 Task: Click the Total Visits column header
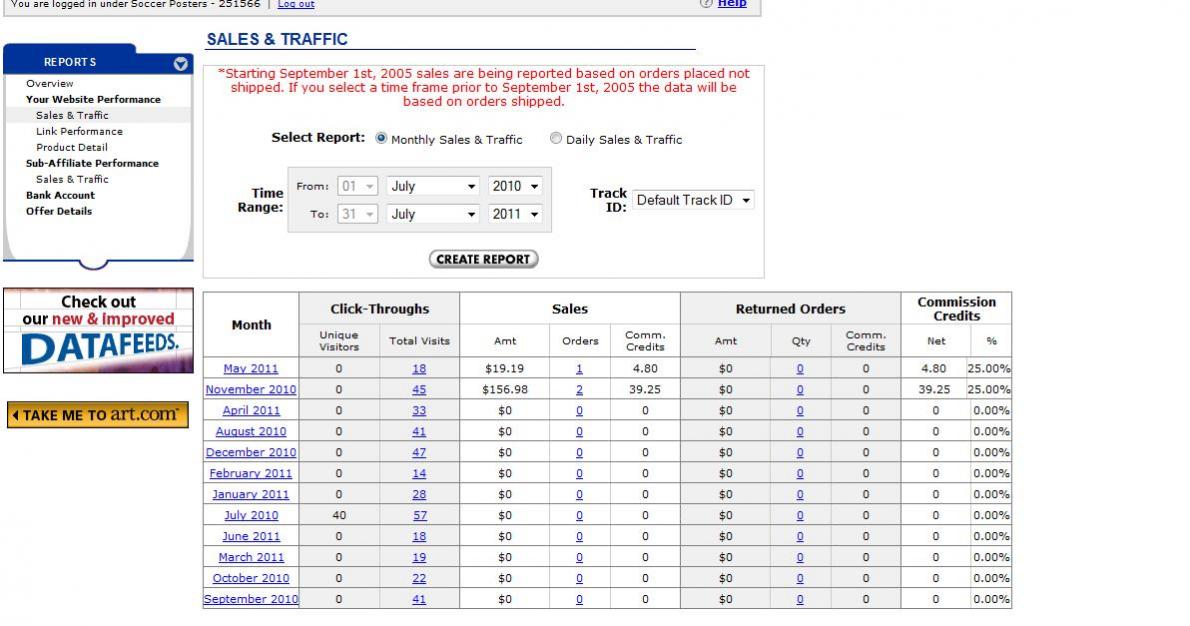click(419, 341)
